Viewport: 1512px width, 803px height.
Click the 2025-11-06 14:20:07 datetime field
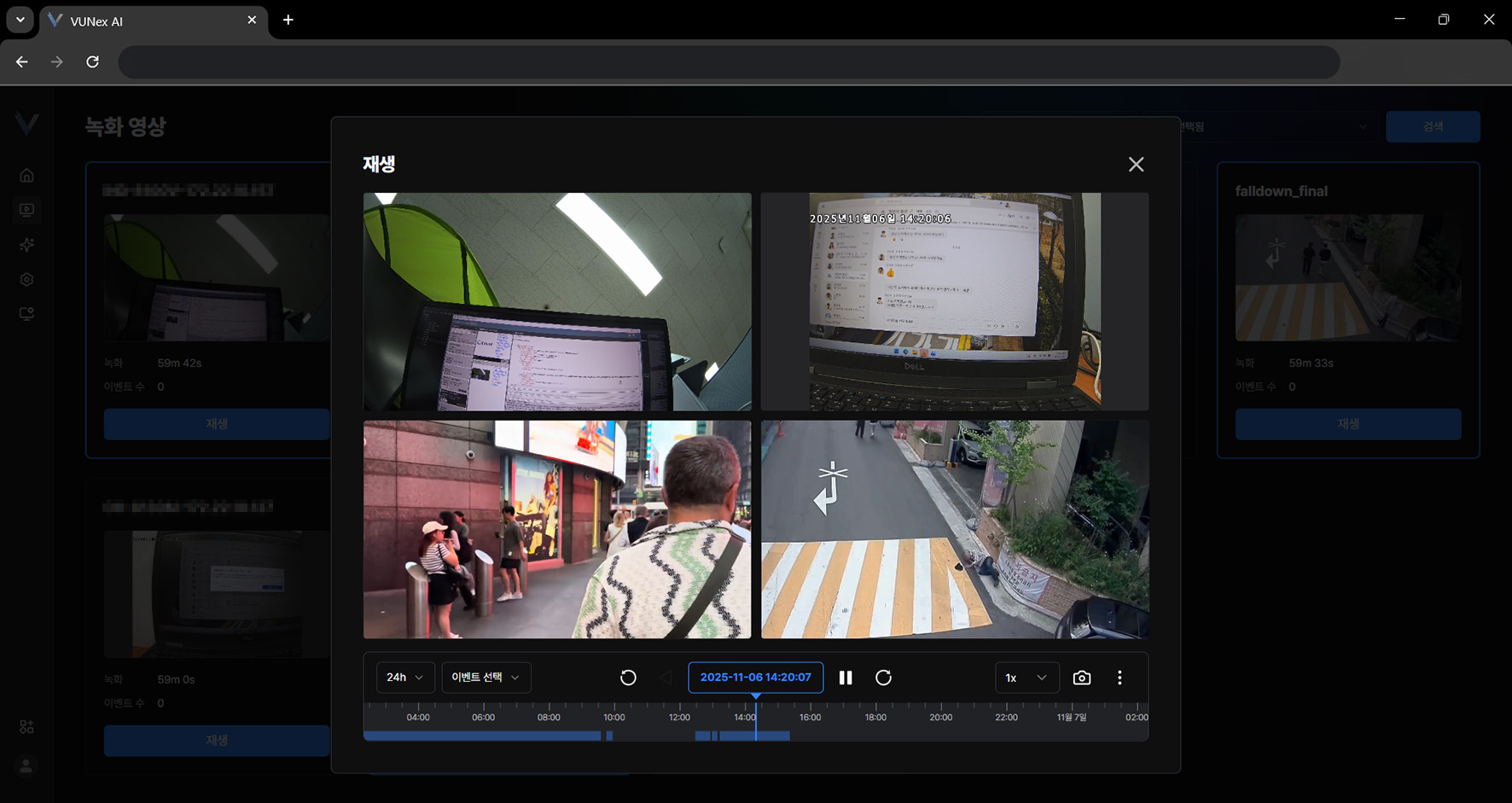(755, 678)
